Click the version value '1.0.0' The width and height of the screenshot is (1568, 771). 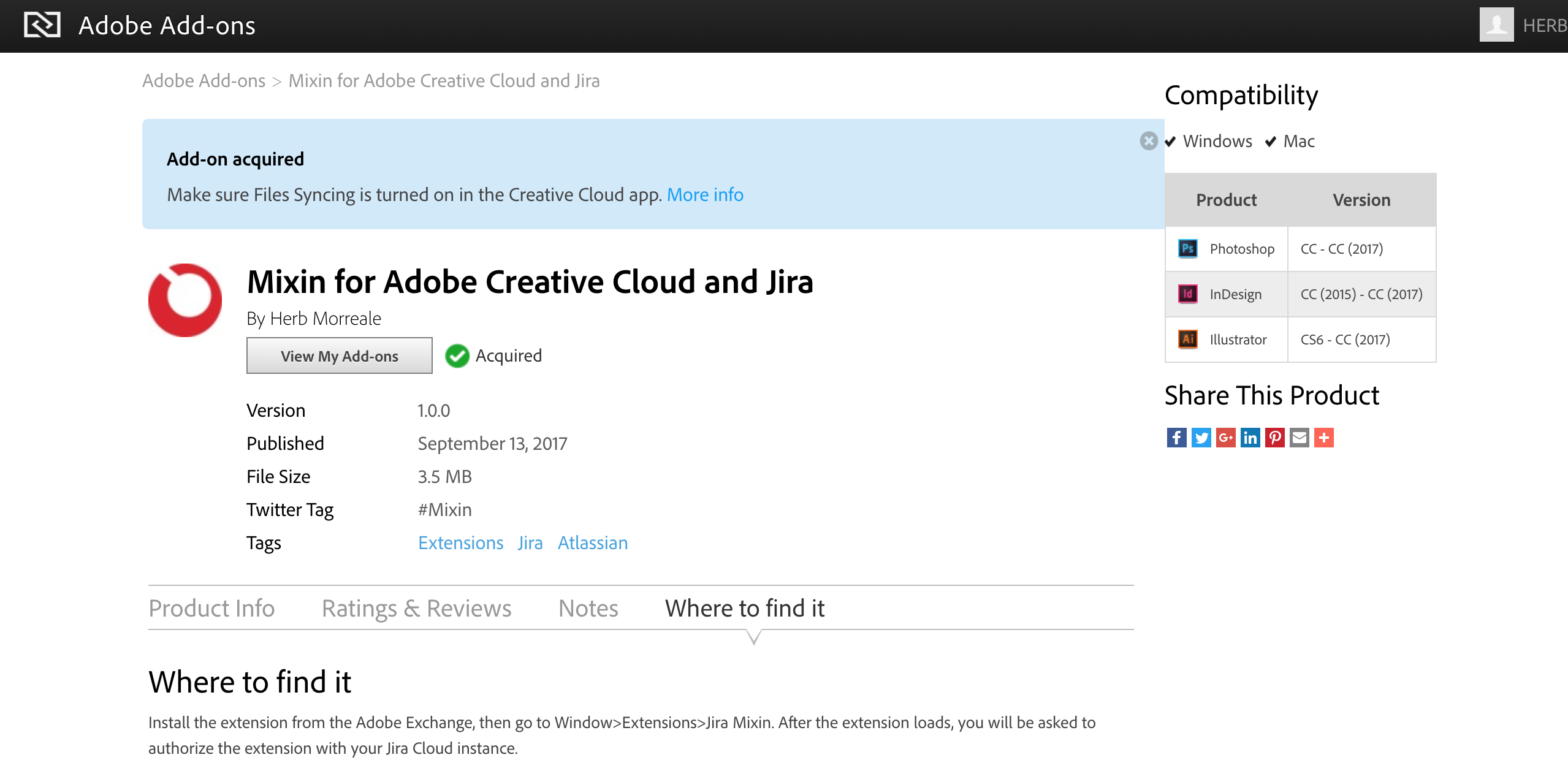point(434,411)
